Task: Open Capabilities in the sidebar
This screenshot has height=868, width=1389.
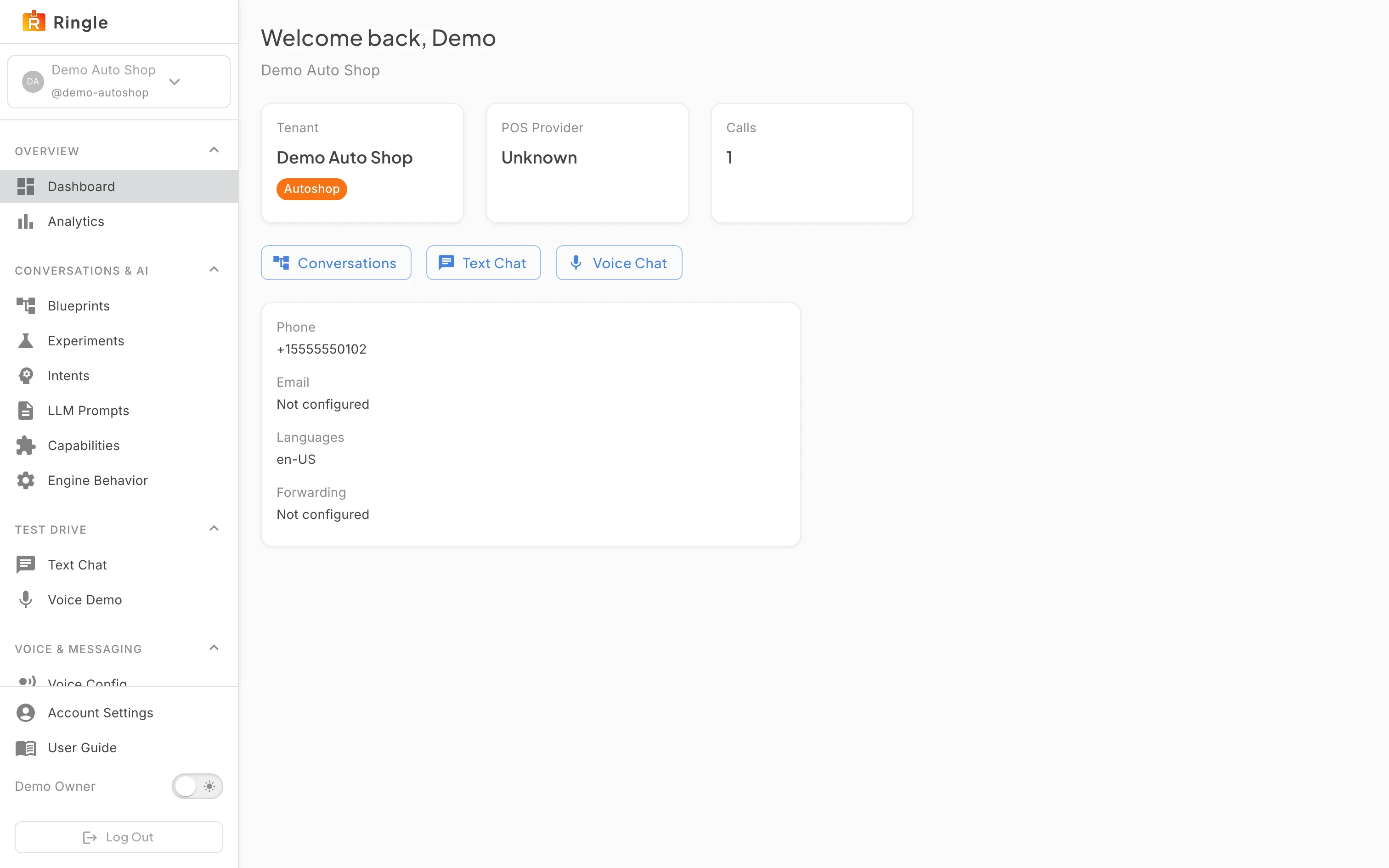Action: [119, 445]
